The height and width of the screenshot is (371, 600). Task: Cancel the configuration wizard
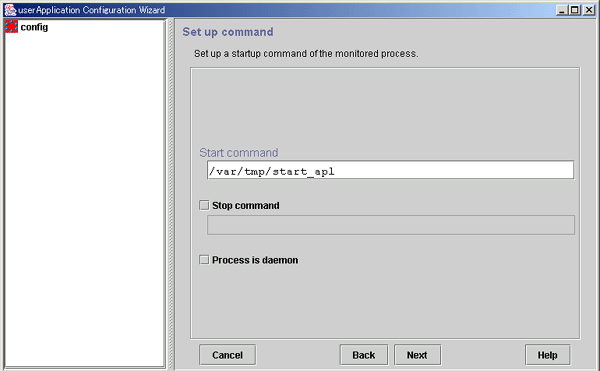[227, 355]
